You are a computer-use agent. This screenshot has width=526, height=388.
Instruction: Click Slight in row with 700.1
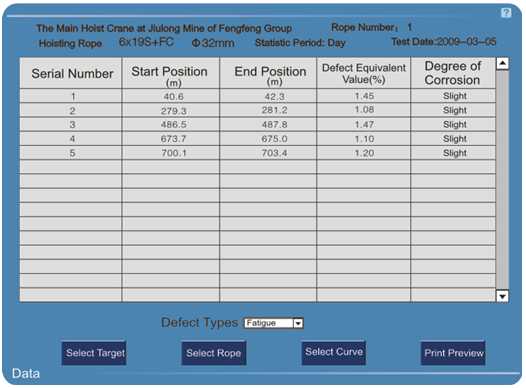(x=455, y=153)
